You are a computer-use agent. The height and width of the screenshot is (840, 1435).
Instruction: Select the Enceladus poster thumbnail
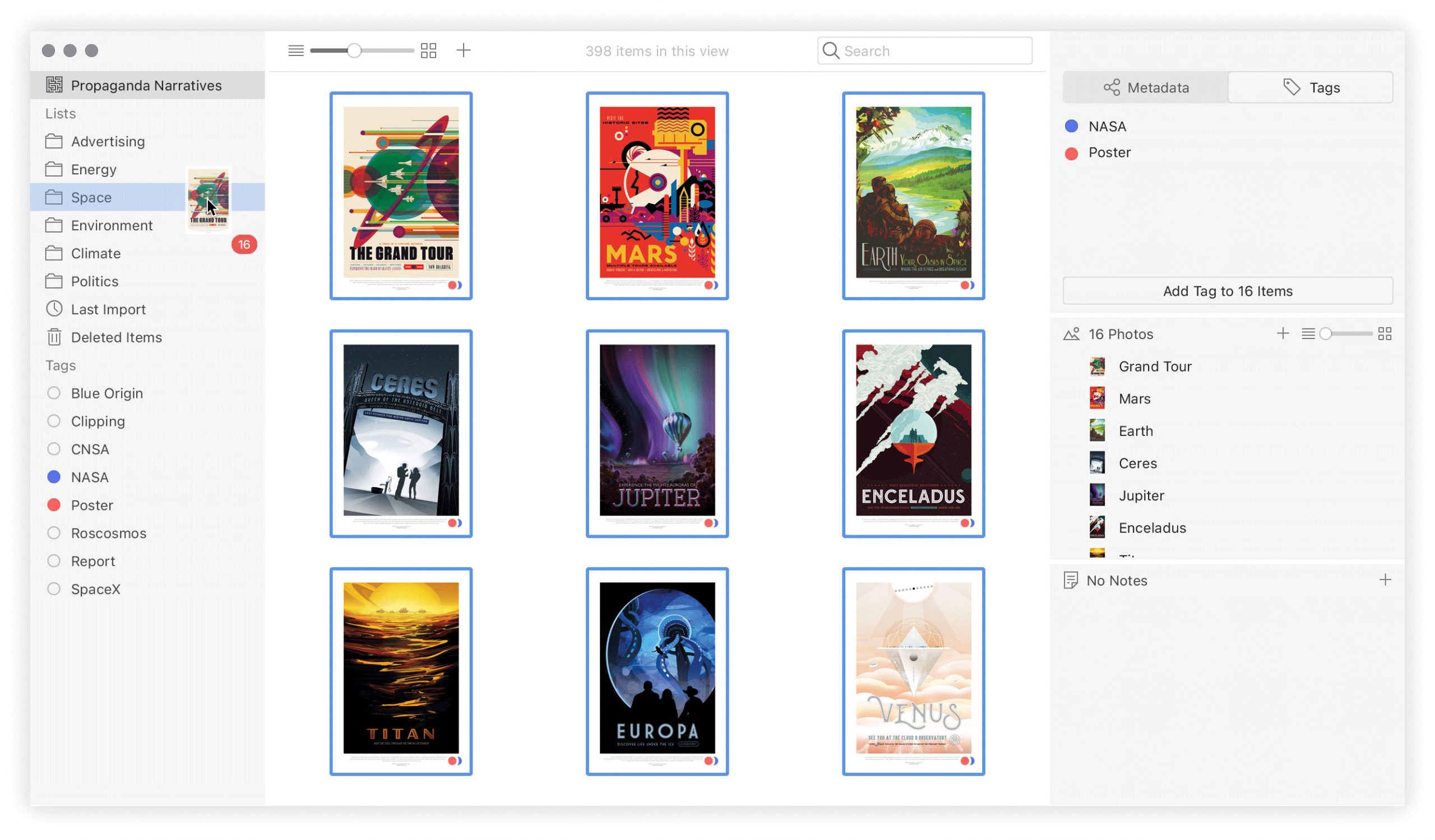tap(913, 433)
